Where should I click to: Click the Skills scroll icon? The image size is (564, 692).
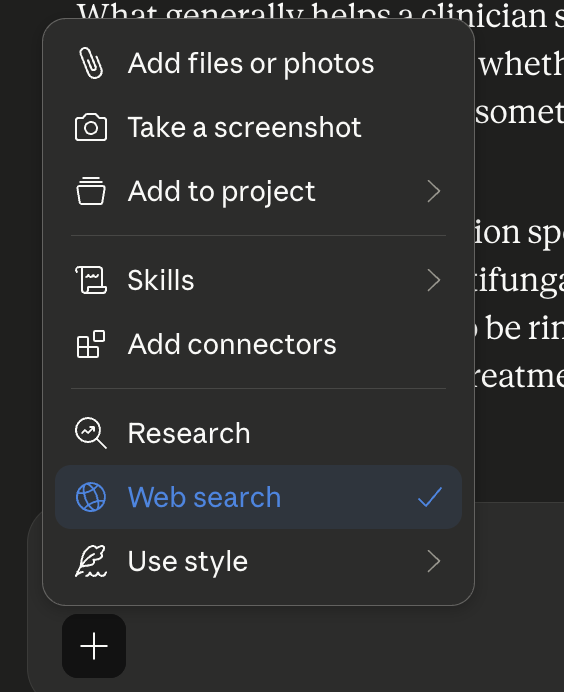click(91, 280)
